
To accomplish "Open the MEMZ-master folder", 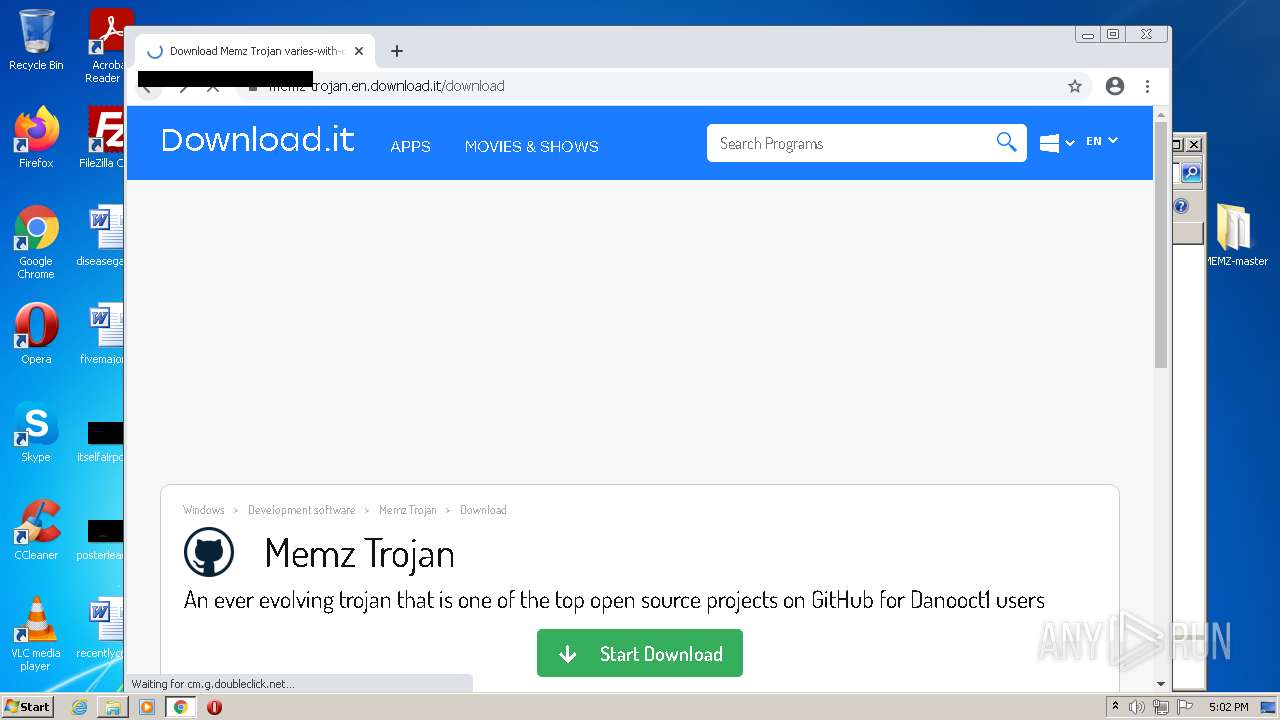I will [x=1236, y=236].
